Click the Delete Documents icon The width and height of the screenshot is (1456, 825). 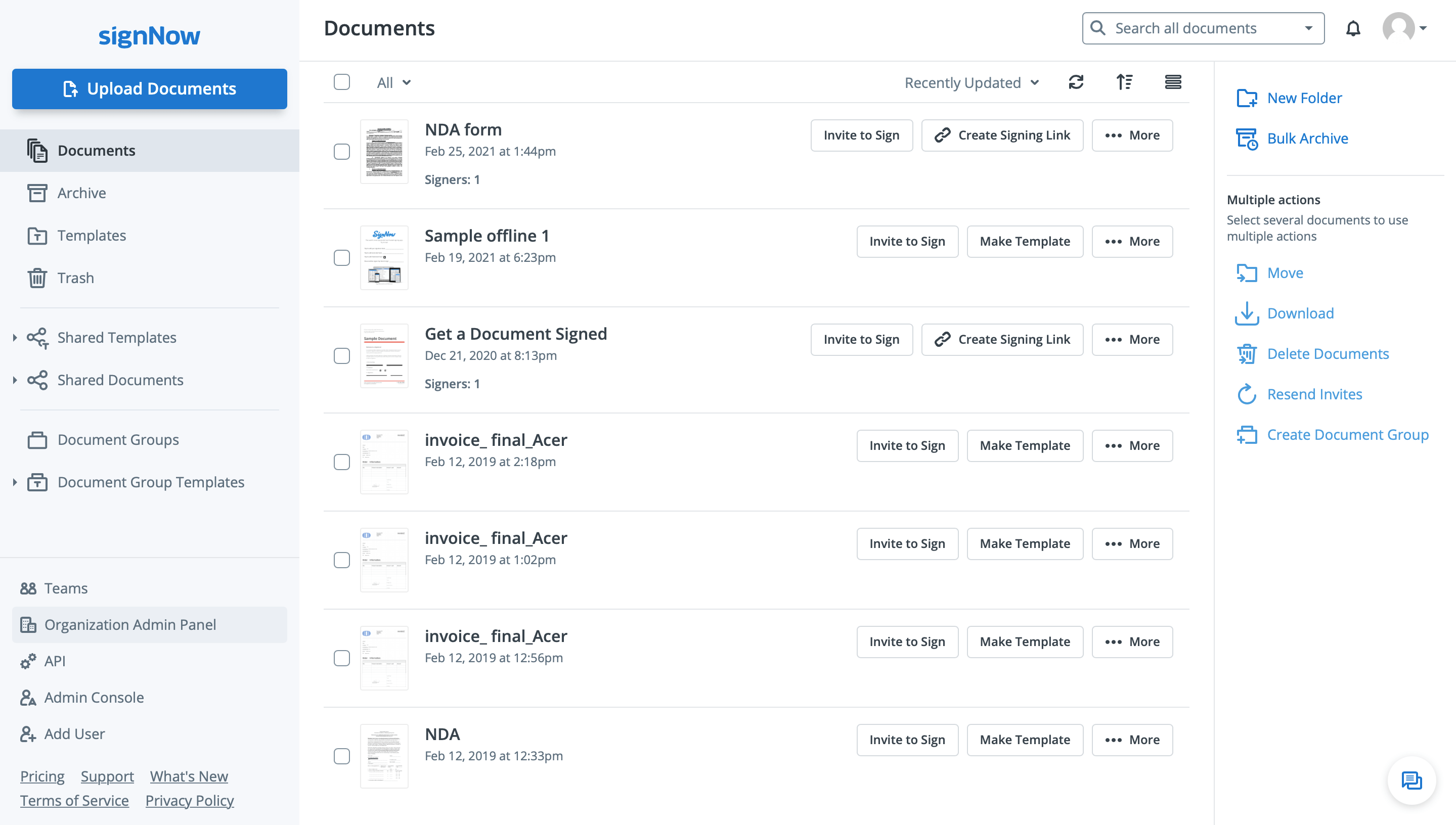pos(1247,354)
